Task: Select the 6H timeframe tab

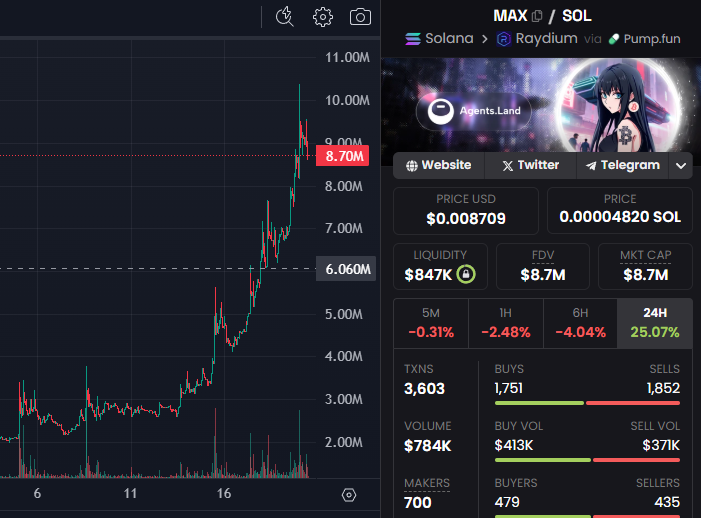Action: (580, 323)
